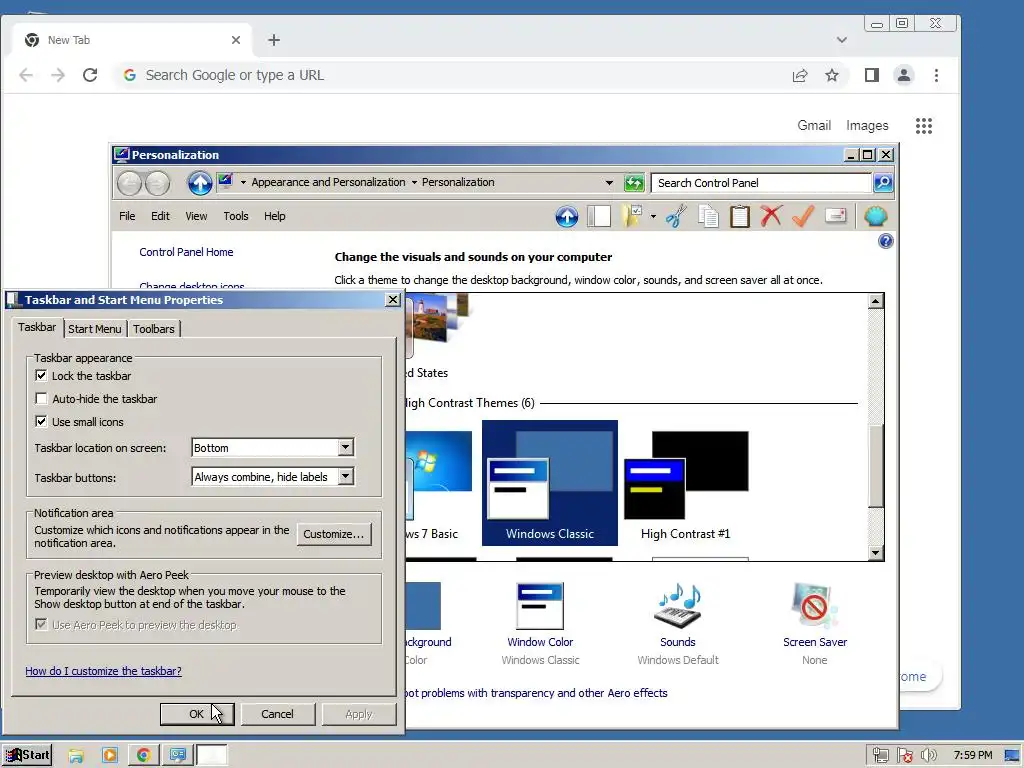Click the search magnifier icon in Control Panel

pyautogui.click(x=883, y=183)
